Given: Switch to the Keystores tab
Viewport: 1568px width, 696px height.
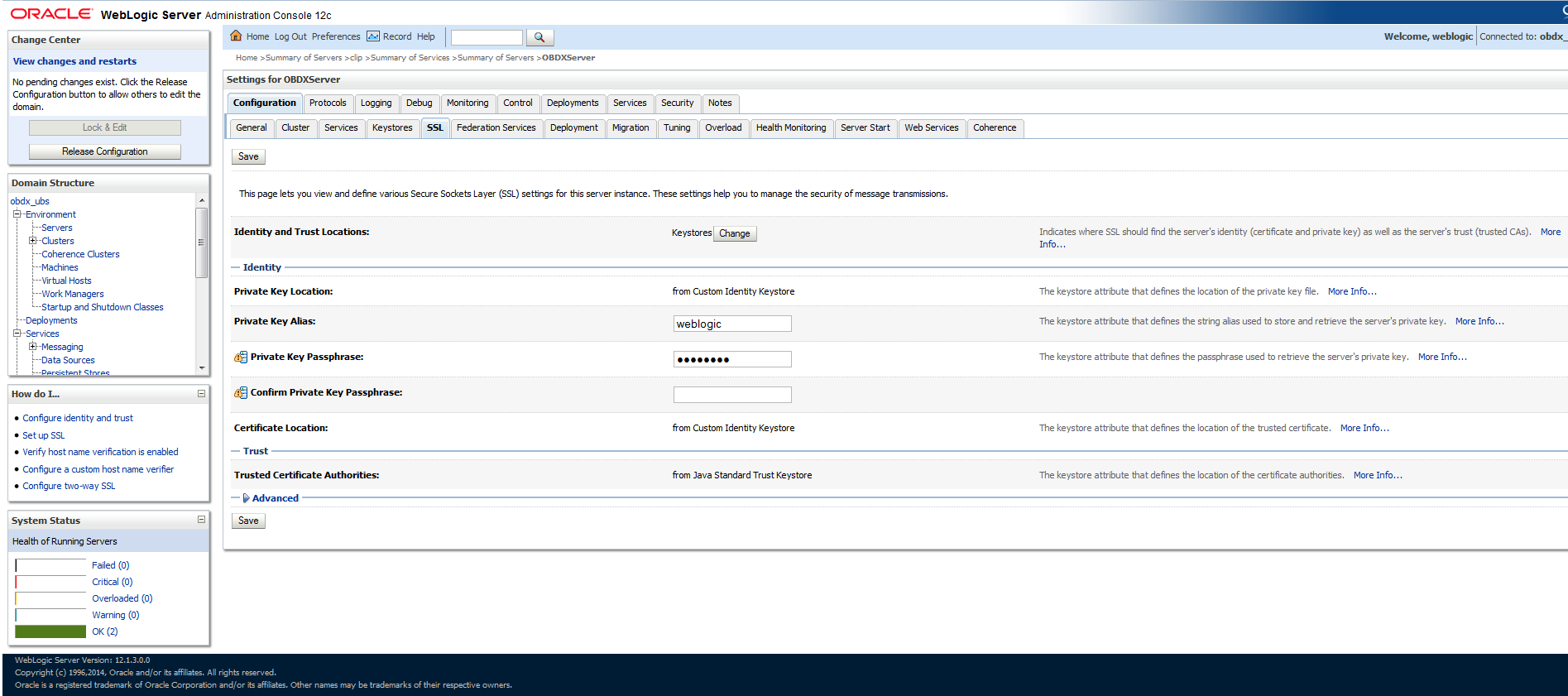Looking at the screenshot, I should [391, 128].
